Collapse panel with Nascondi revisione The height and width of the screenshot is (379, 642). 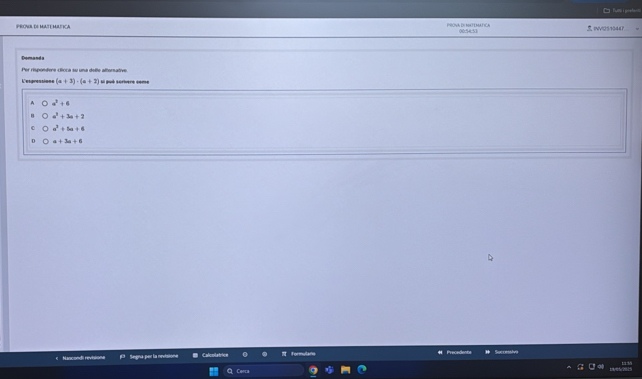(80, 358)
